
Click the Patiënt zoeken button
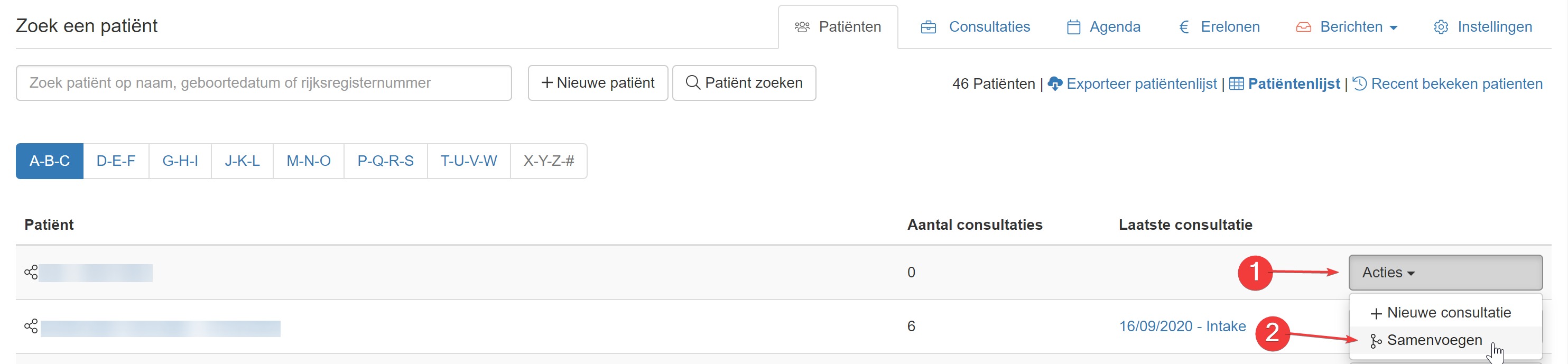(744, 83)
